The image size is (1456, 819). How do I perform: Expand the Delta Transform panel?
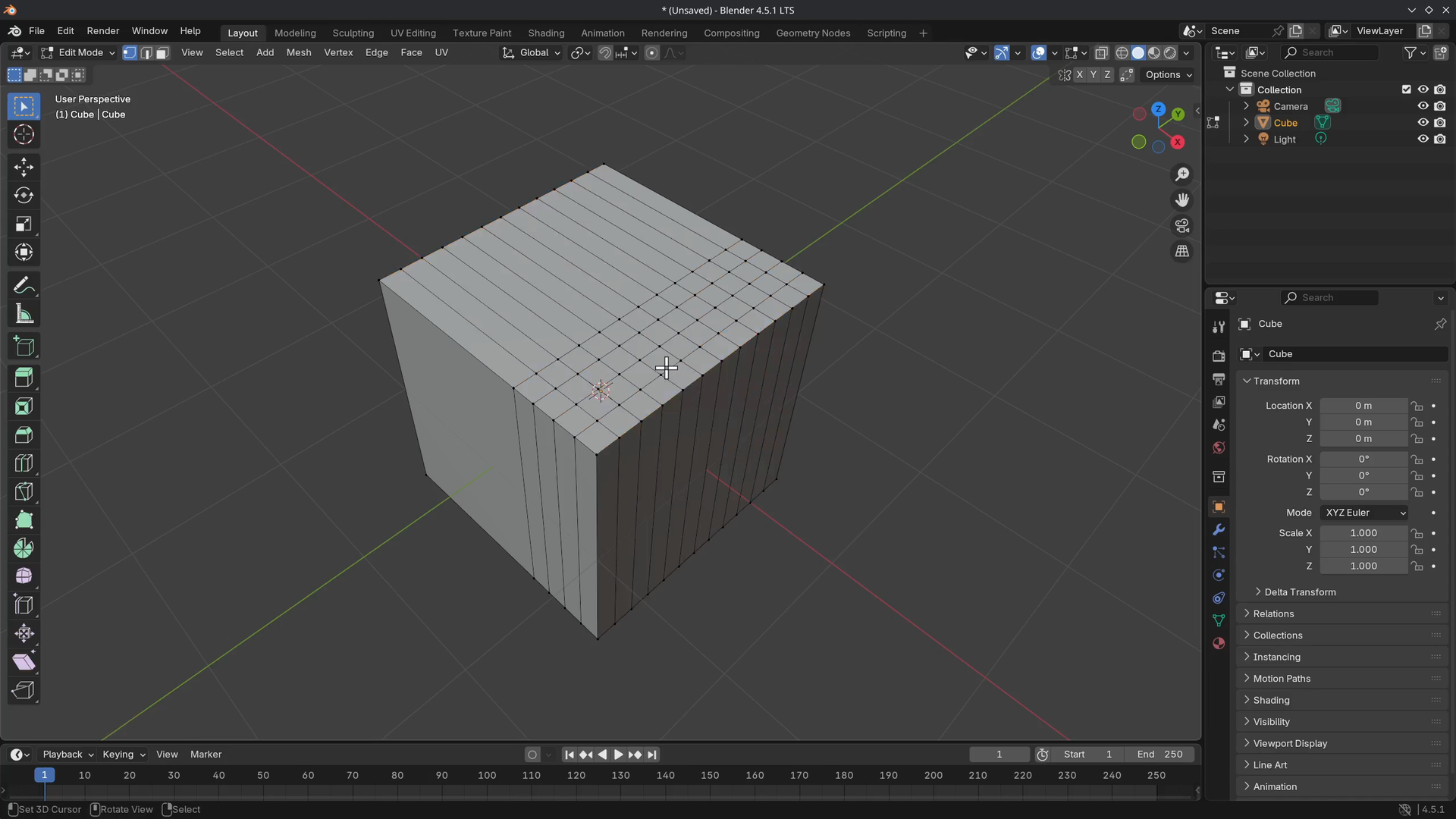(x=1299, y=592)
